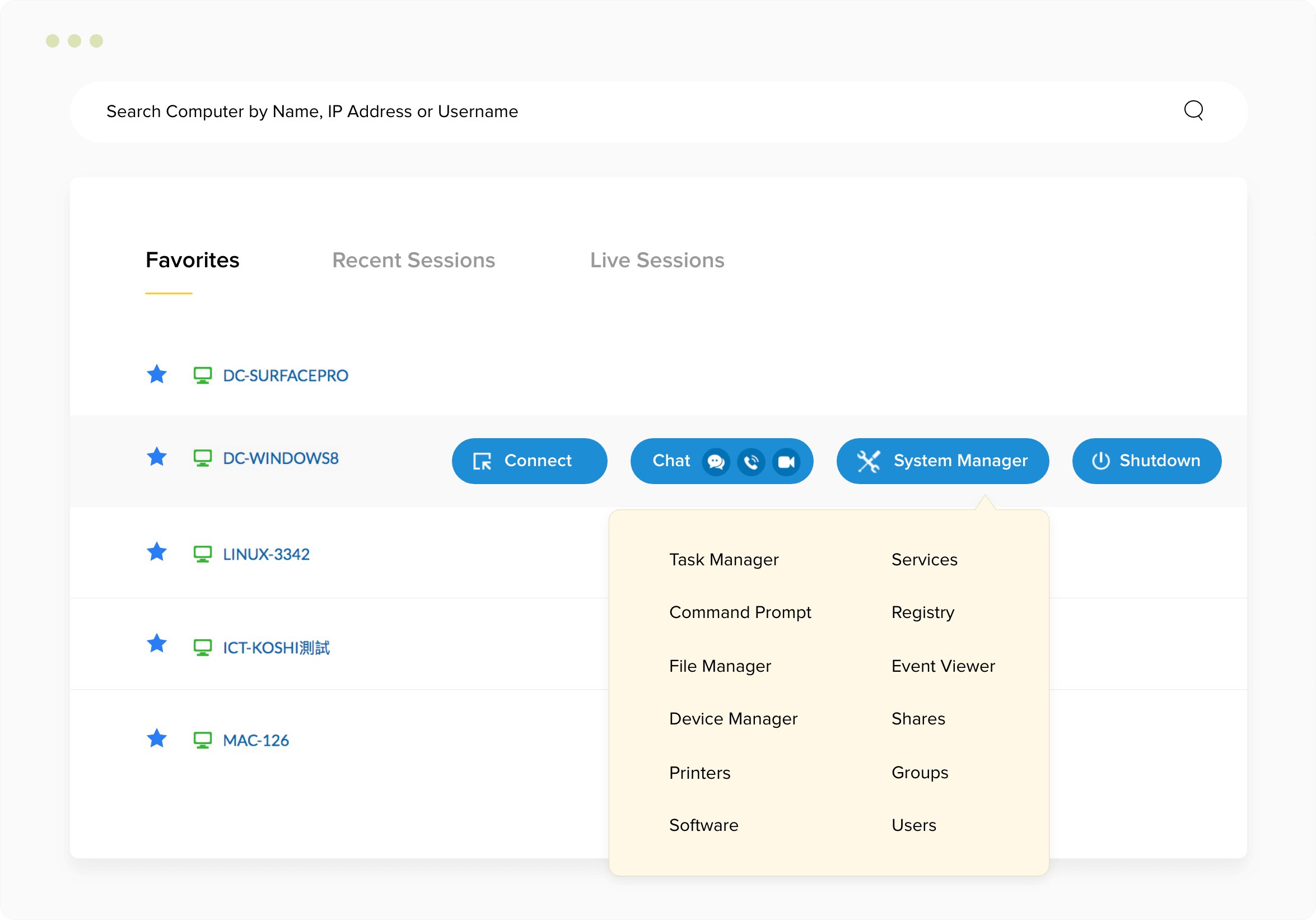Click the Shutdown power icon
The height and width of the screenshot is (920, 1316).
pyautogui.click(x=1100, y=461)
